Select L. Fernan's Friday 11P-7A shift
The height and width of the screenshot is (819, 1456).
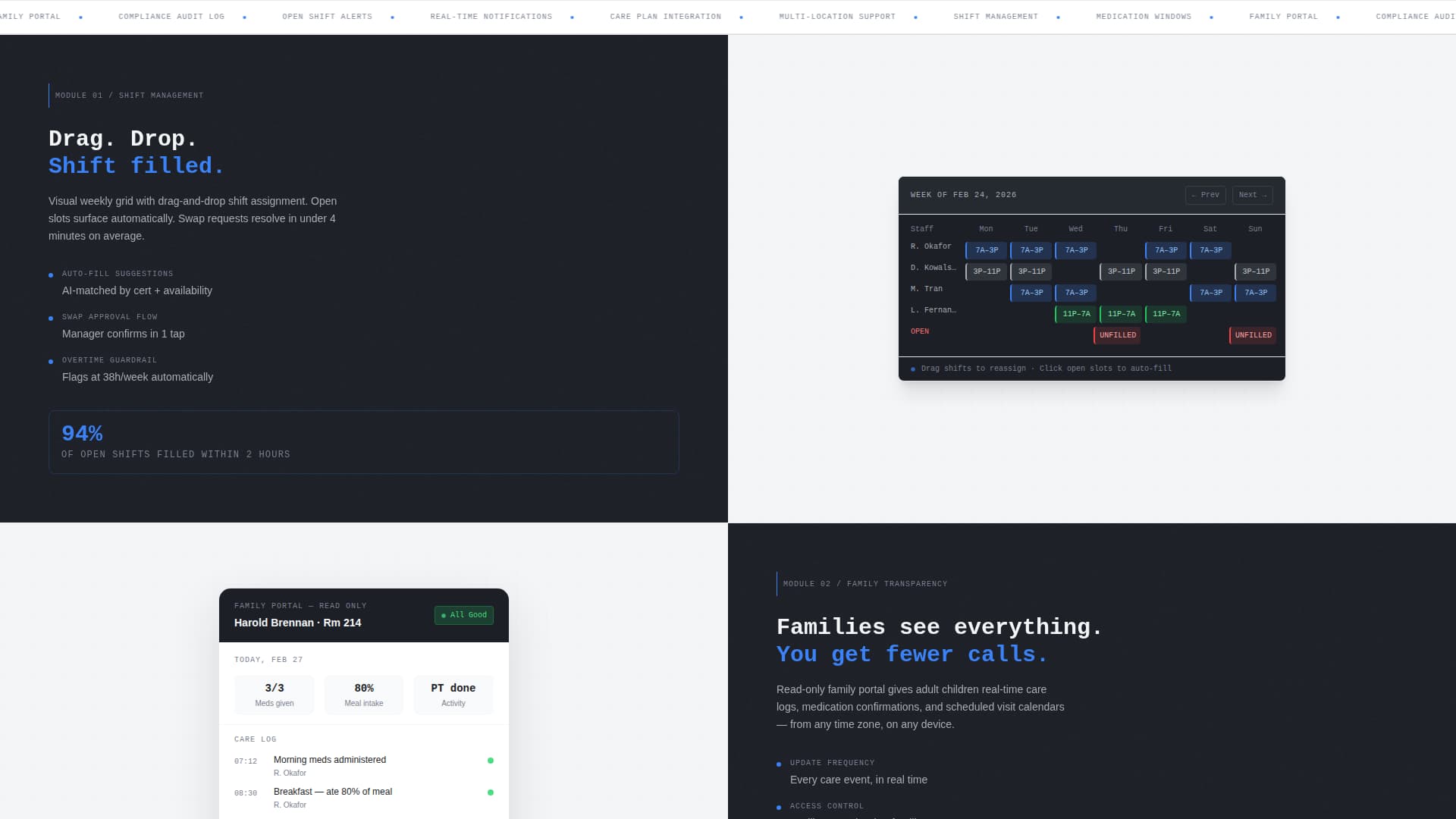tap(1166, 314)
